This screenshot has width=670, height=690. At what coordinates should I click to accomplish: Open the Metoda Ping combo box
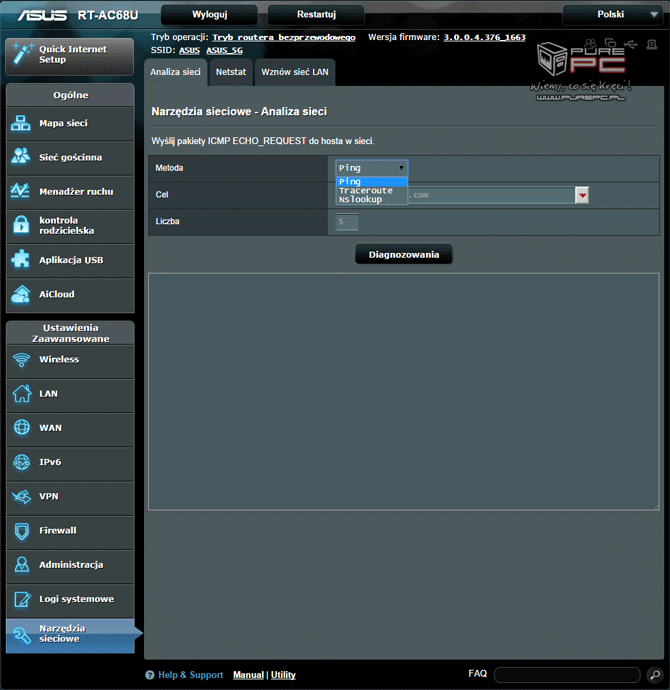tap(372, 168)
